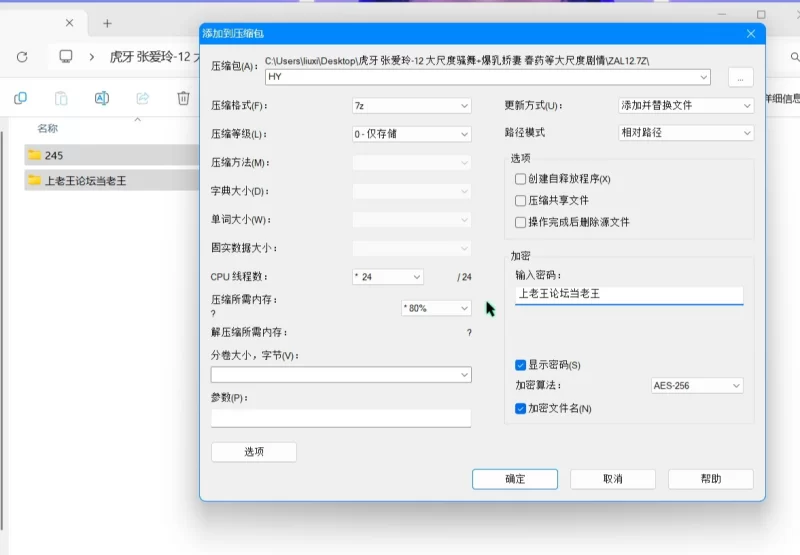This screenshot has width=800, height=555.
Task: Close the current Explorer tab
Action: [x=69, y=23]
